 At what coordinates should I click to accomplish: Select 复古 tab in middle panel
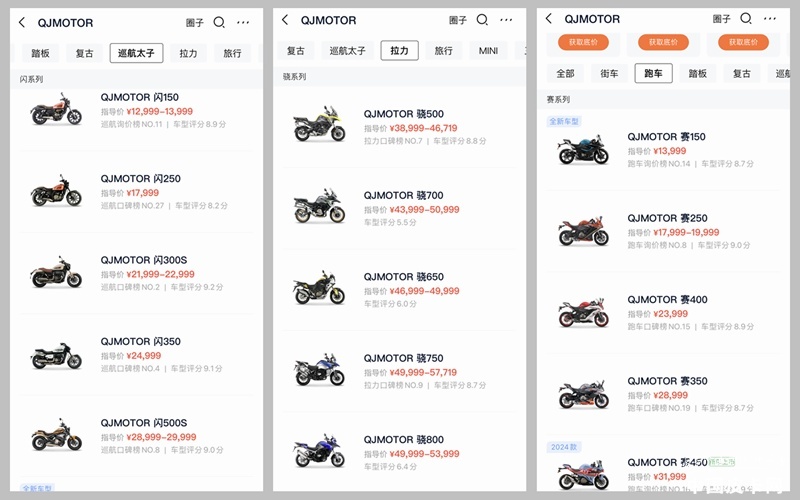[296, 51]
